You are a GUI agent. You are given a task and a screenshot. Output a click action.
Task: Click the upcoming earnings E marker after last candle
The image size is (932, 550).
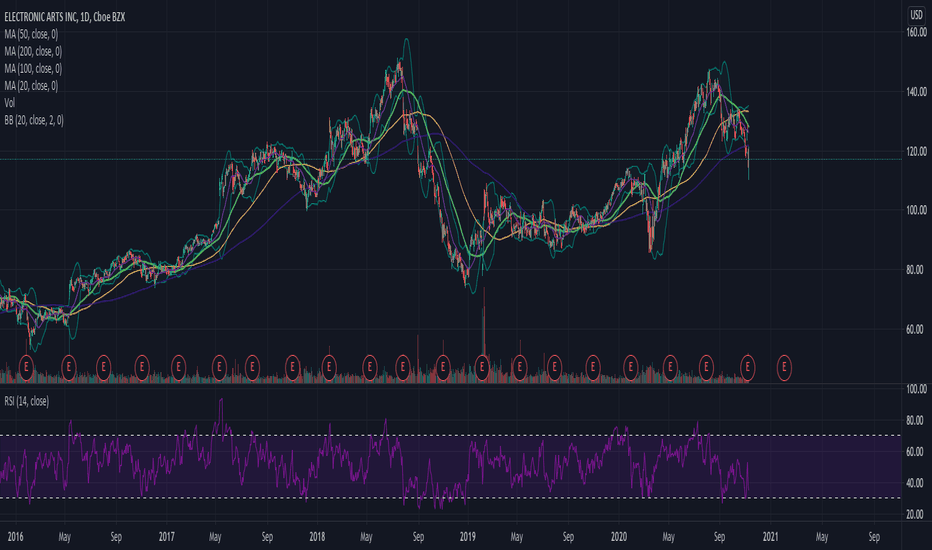(x=784, y=368)
